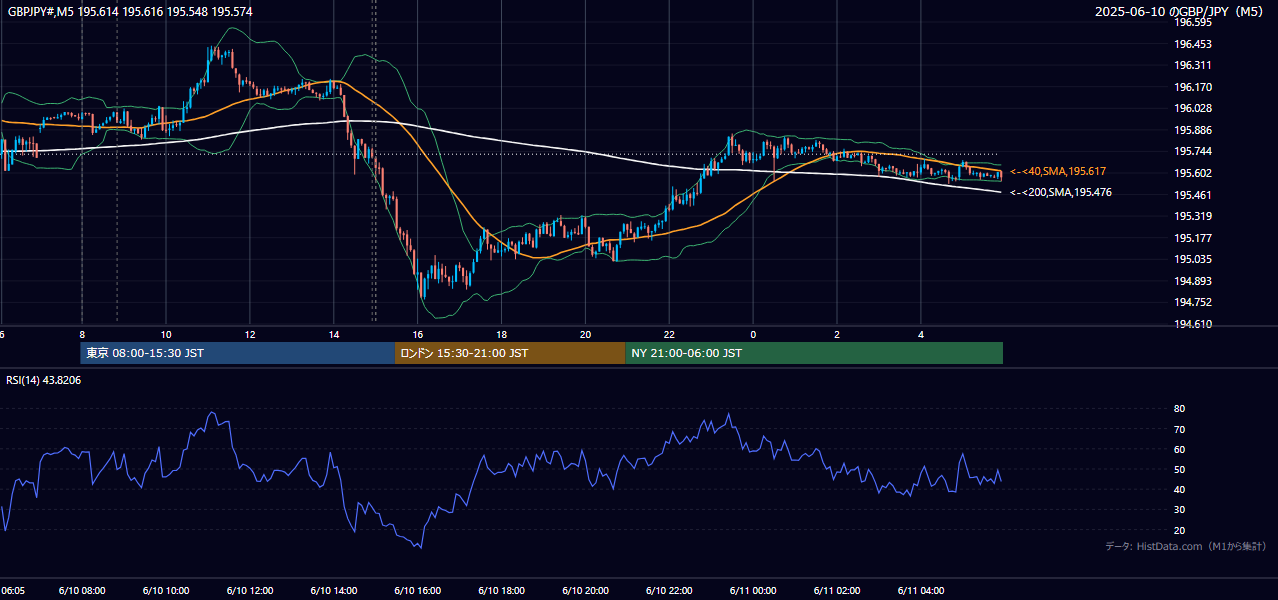Click RSI scale value 60

point(1180,449)
